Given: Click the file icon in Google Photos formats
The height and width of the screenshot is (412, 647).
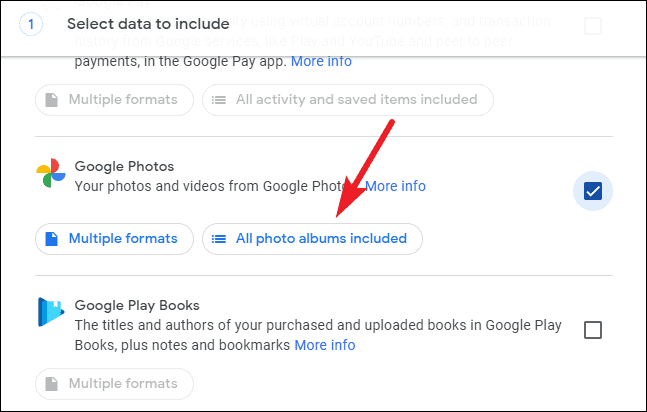Looking at the screenshot, I should point(52,239).
